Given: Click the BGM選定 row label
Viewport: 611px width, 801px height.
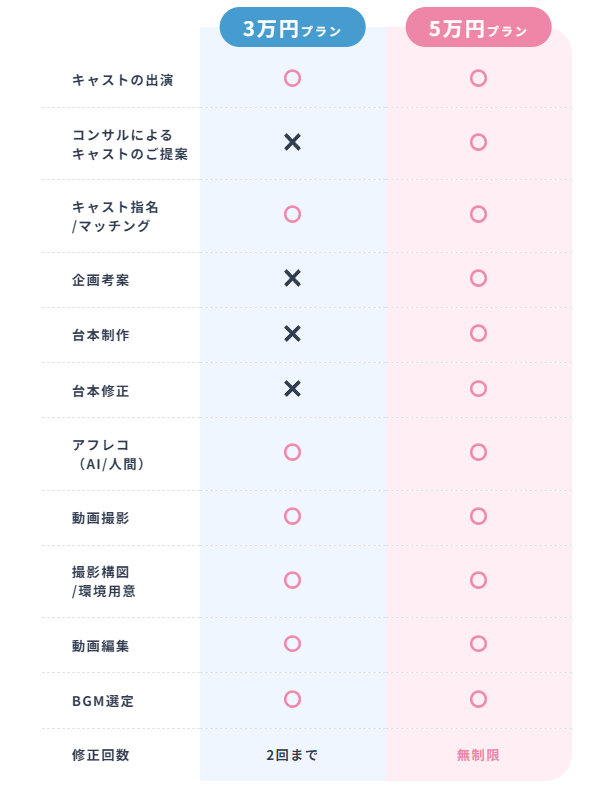Looking at the screenshot, I should pos(103,700).
